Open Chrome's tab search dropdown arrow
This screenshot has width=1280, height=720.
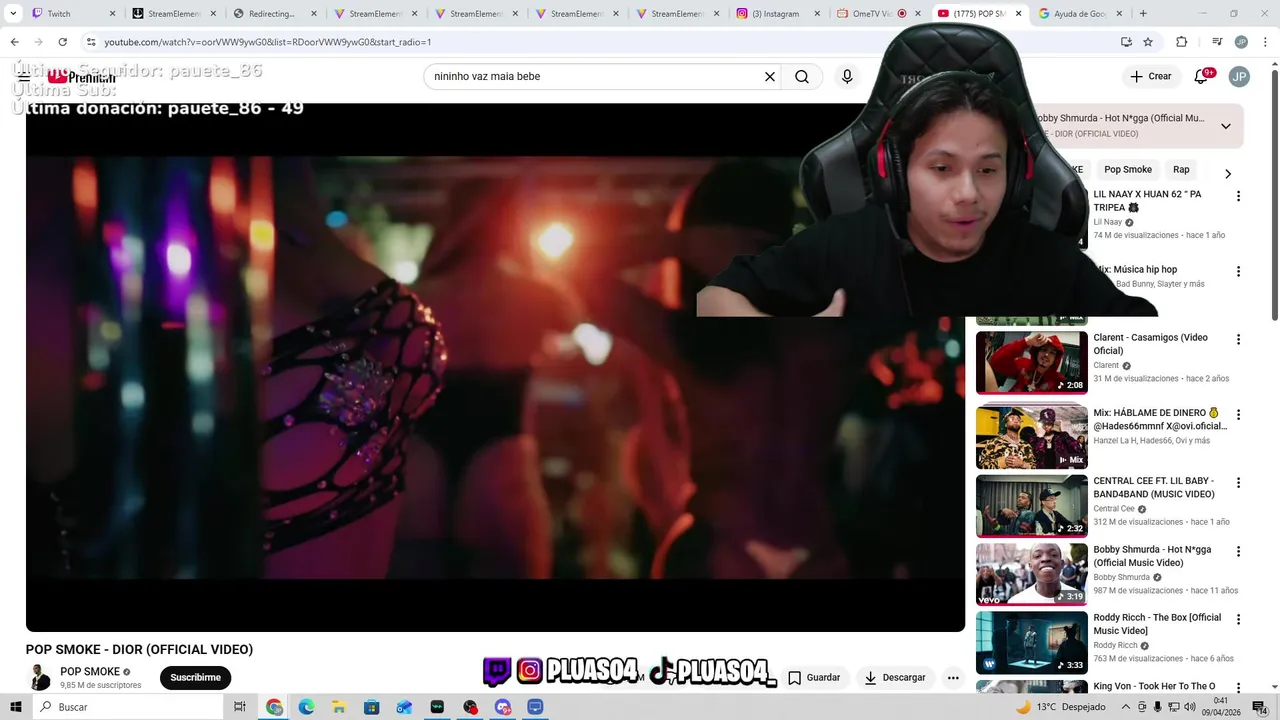pos(13,14)
